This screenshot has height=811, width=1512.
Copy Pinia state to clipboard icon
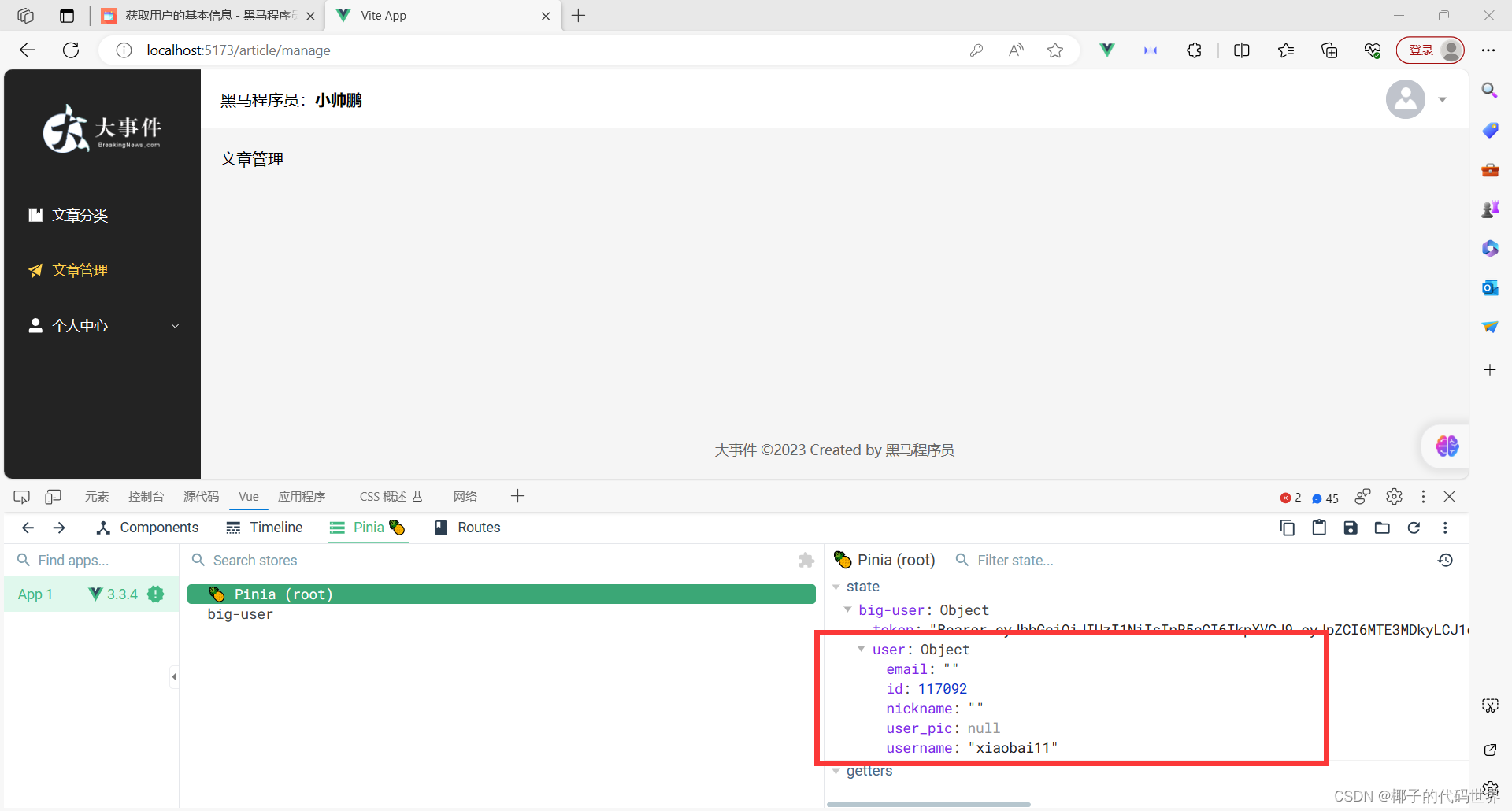click(x=1288, y=528)
